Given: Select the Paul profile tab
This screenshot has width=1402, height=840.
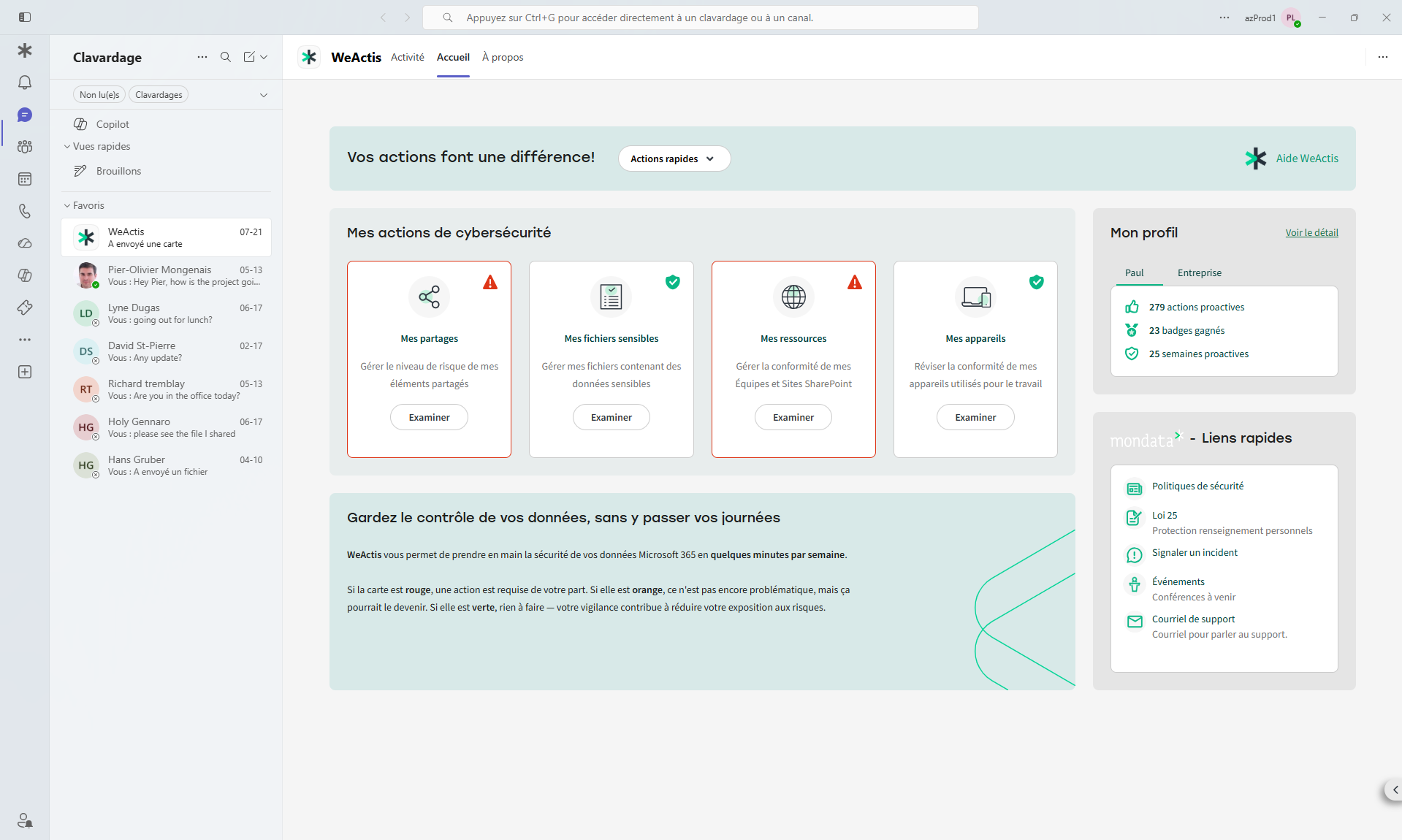Looking at the screenshot, I should [1134, 272].
